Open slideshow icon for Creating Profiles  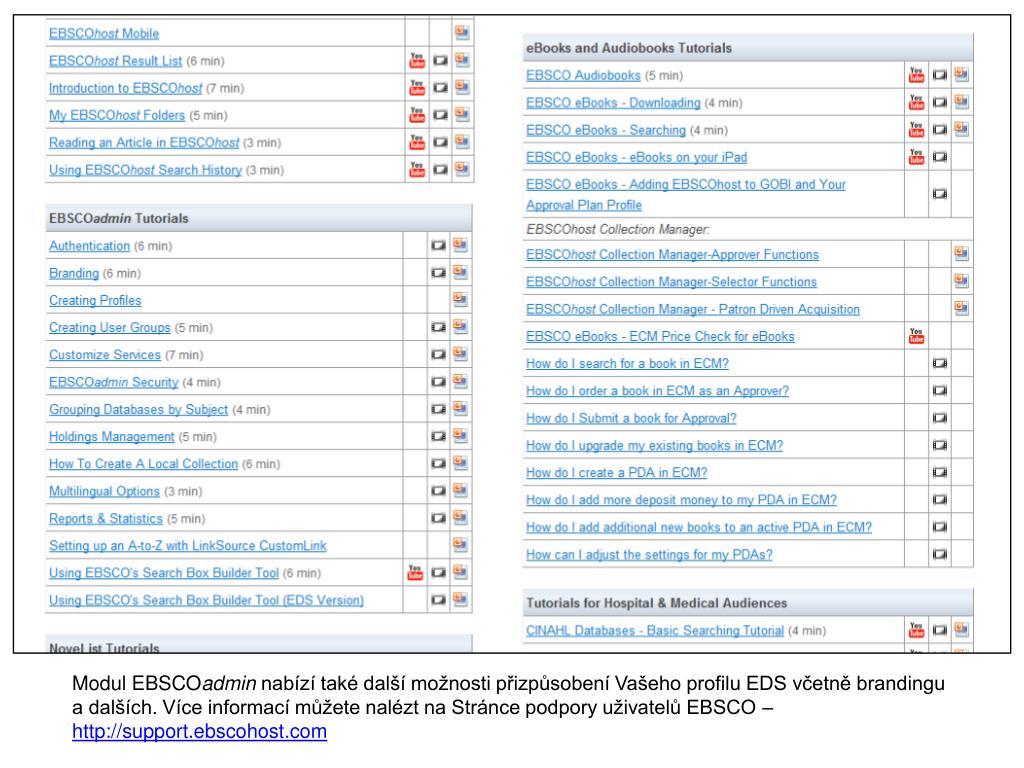click(x=460, y=300)
